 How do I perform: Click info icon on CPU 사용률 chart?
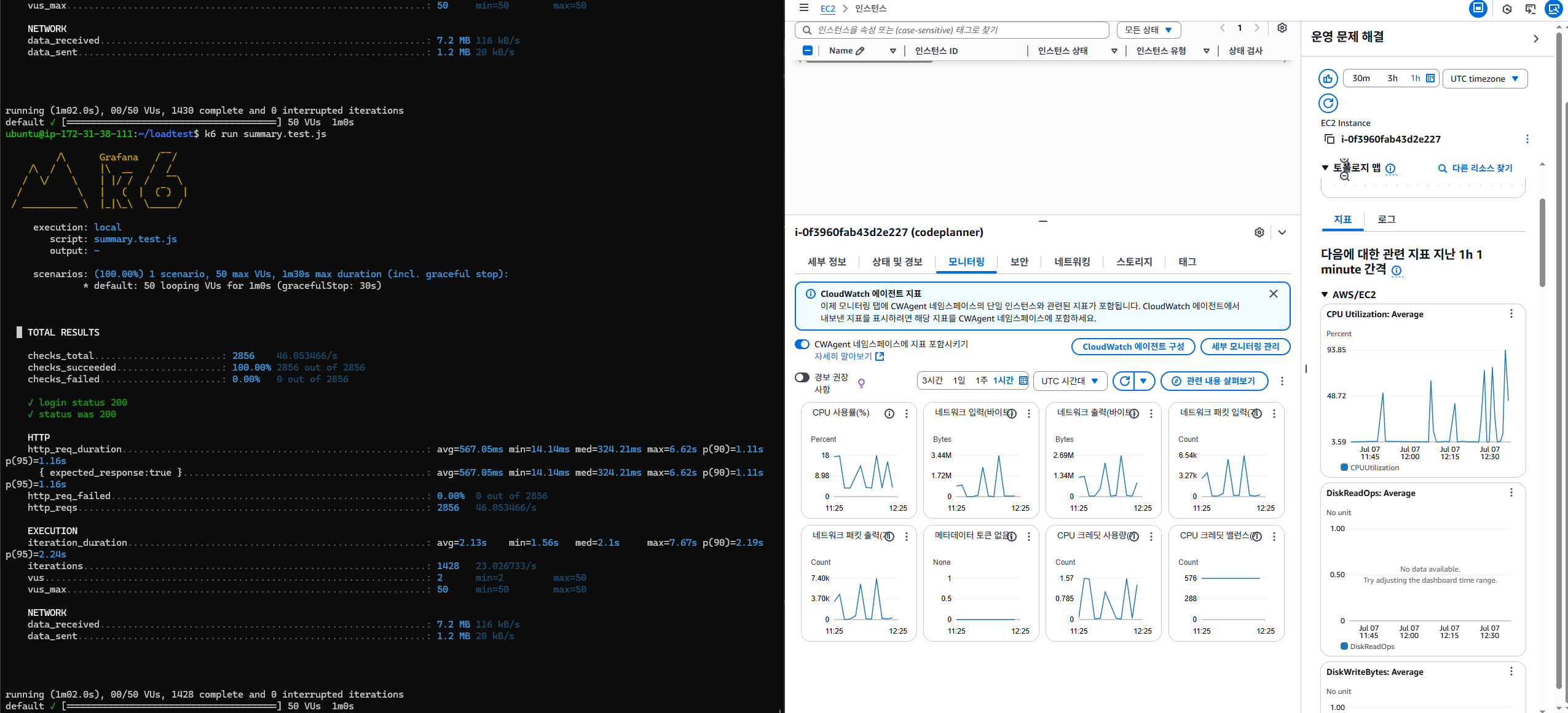pos(889,414)
